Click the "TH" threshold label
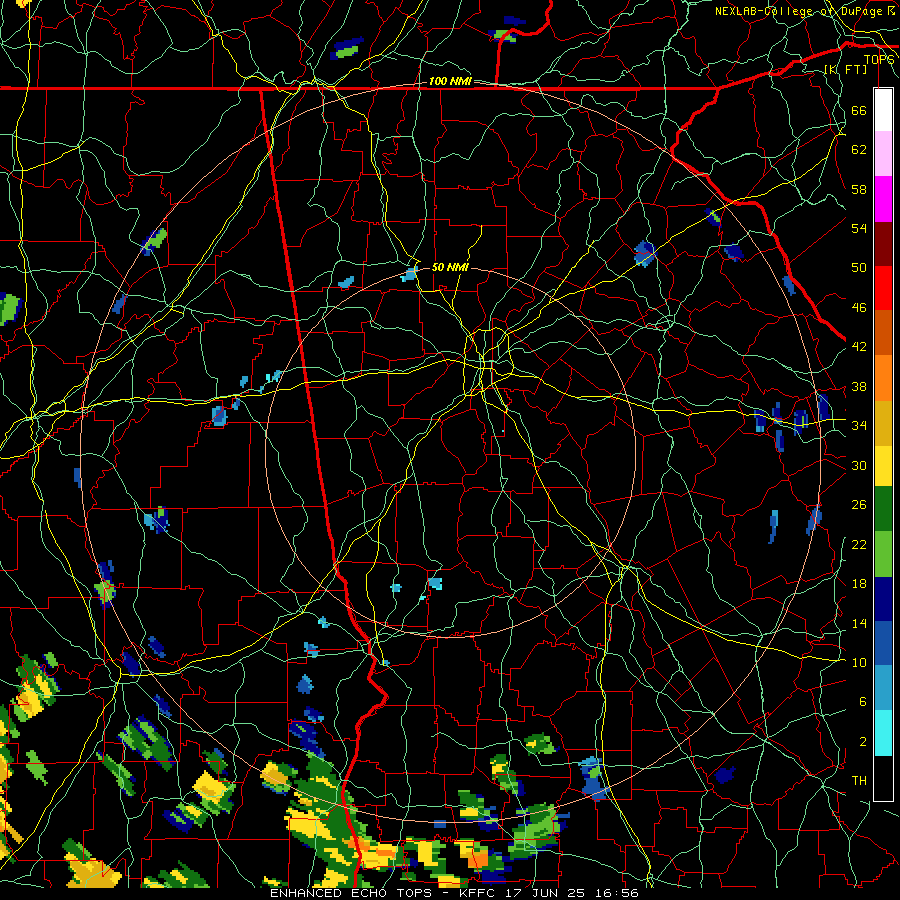 coord(859,780)
